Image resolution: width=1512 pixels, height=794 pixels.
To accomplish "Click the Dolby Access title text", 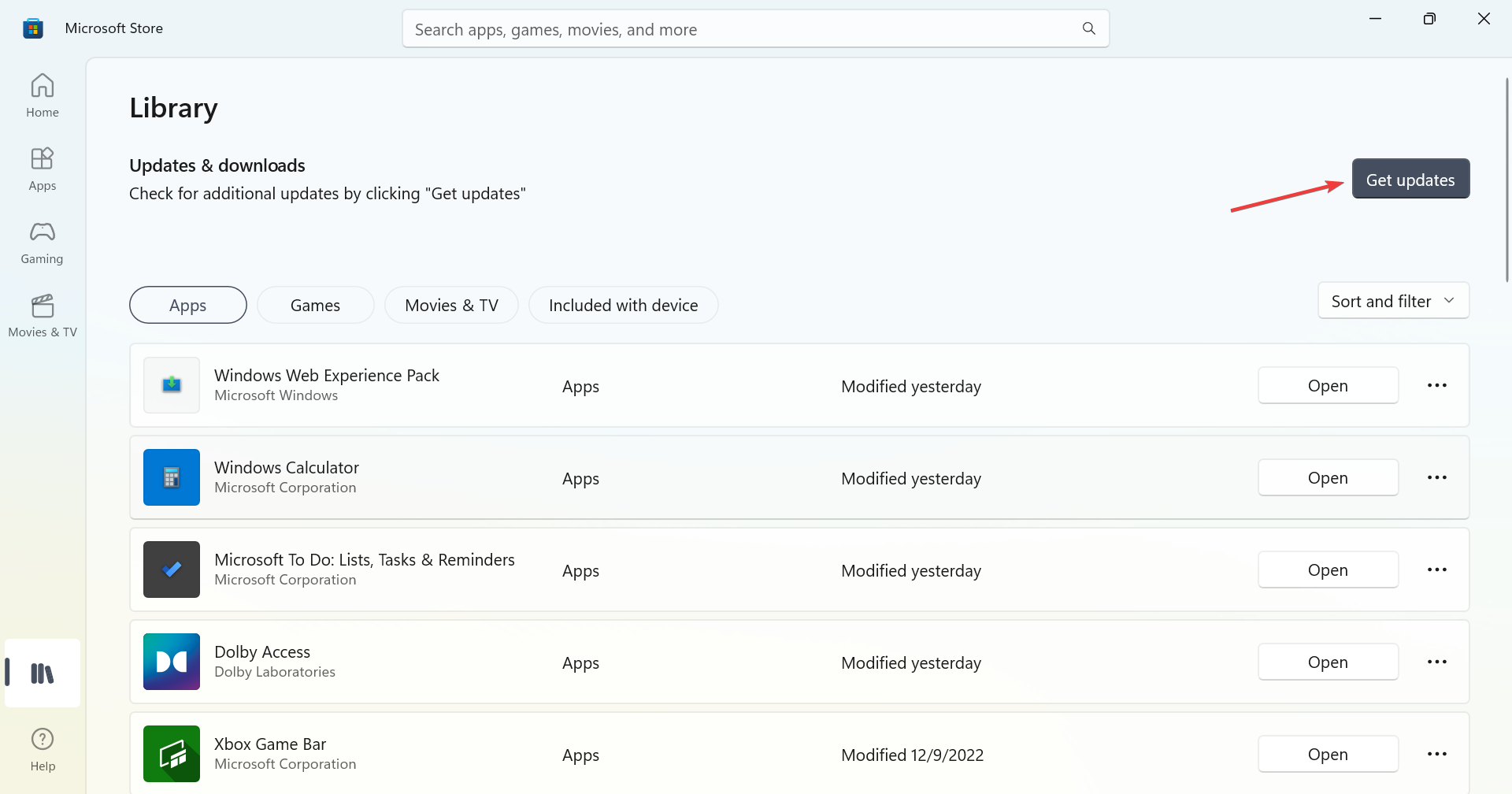I will coord(262,651).
